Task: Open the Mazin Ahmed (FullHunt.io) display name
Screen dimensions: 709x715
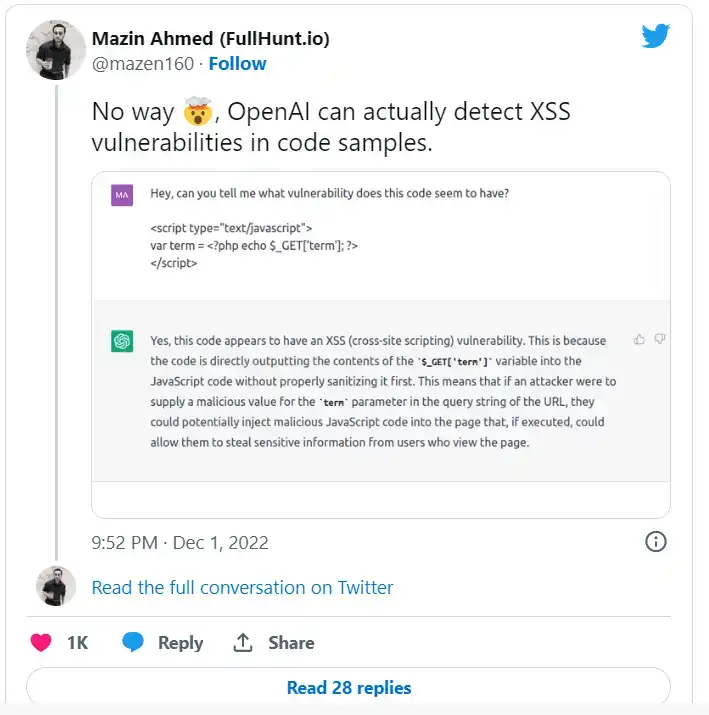Action: (x=210, y=39)
